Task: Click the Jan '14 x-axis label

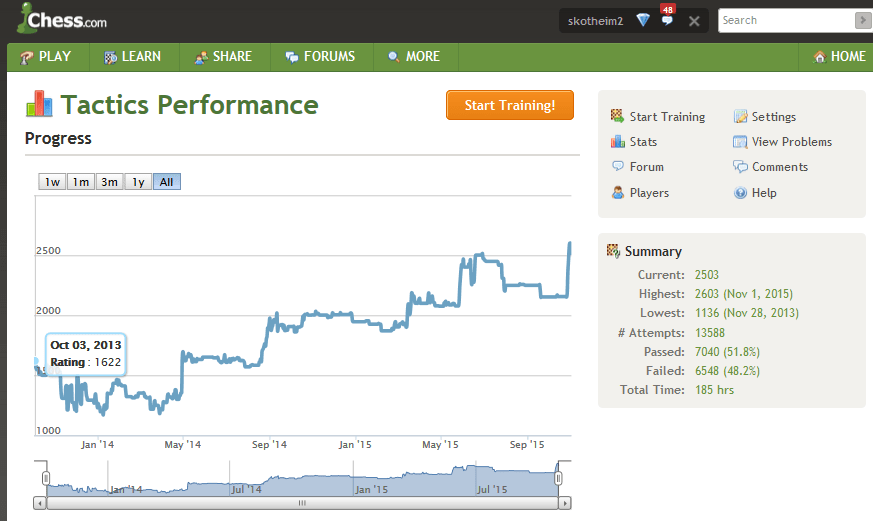Action: [97, 445]
